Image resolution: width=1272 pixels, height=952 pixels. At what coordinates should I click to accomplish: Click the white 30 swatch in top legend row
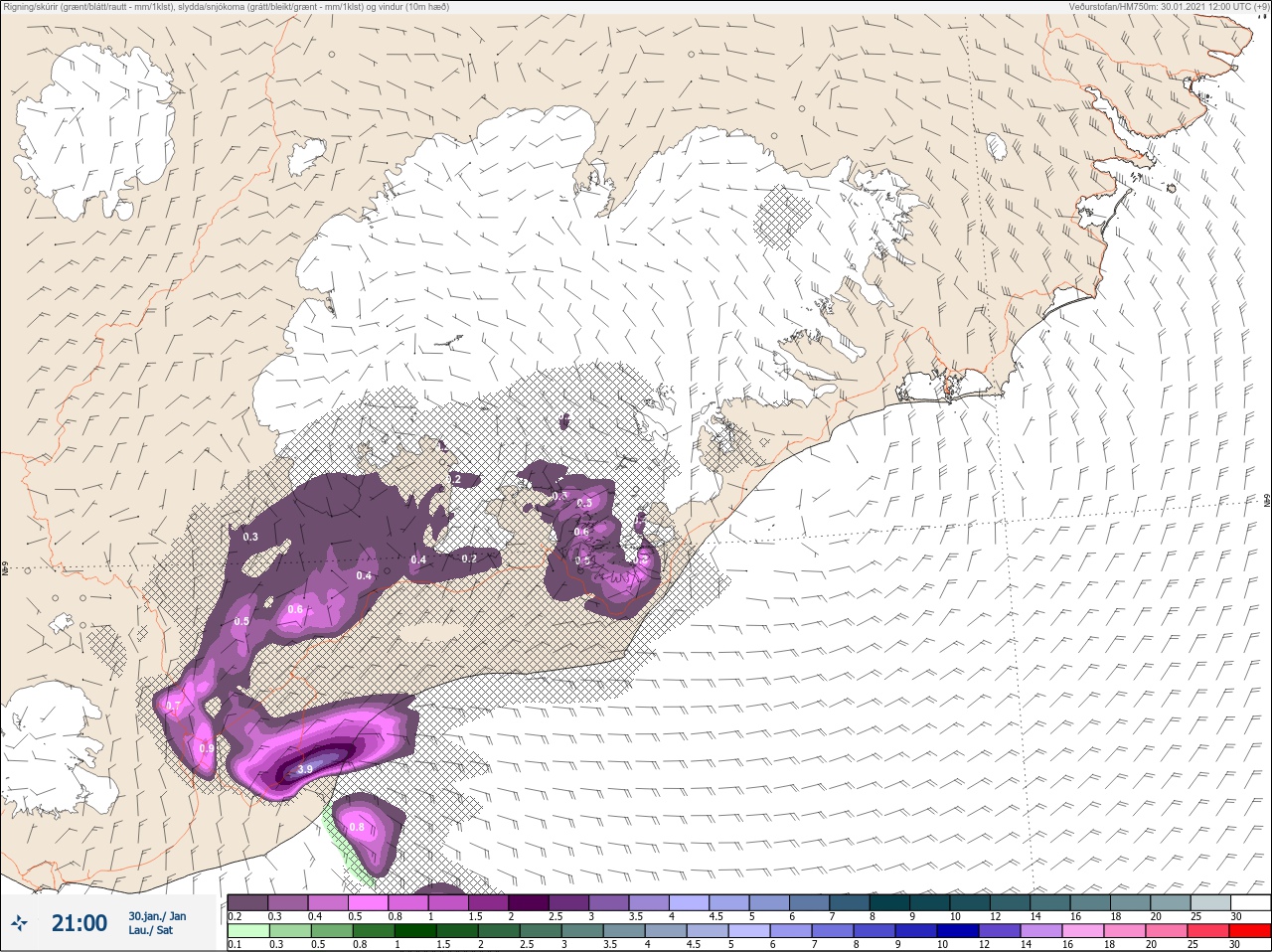pyautogui.click(x=1250, y=902)
